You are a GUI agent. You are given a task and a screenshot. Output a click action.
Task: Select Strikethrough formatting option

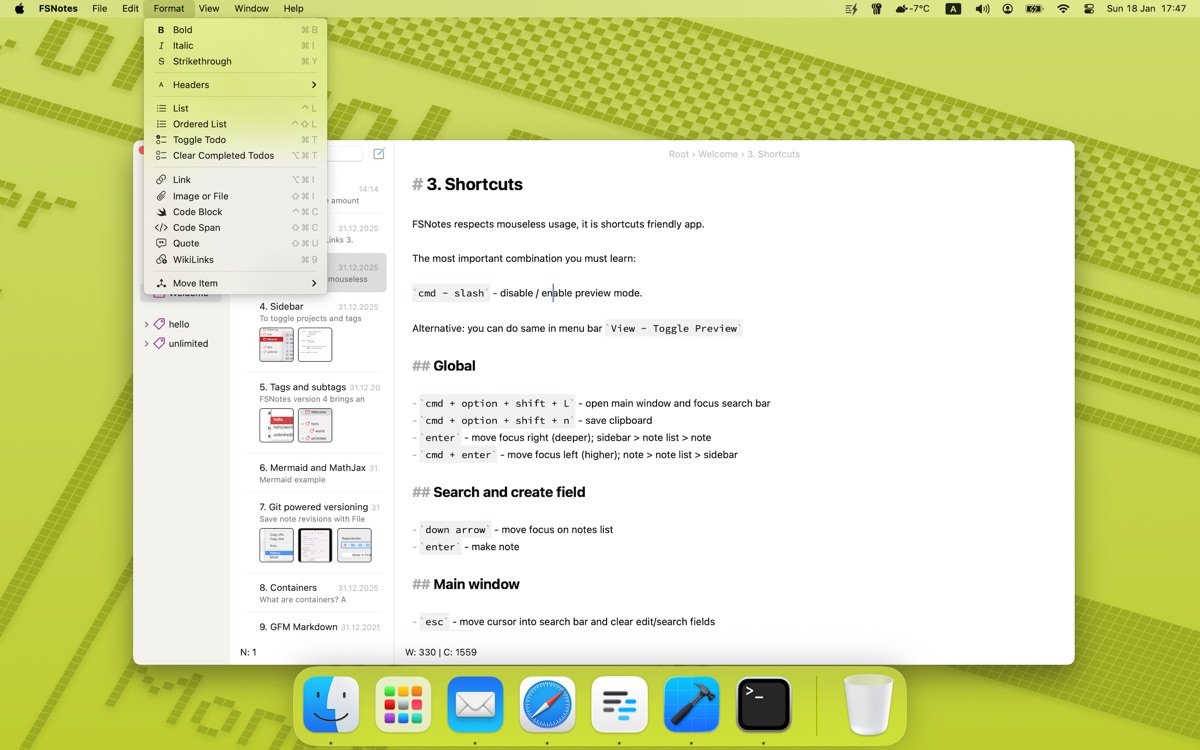[235, 61]
